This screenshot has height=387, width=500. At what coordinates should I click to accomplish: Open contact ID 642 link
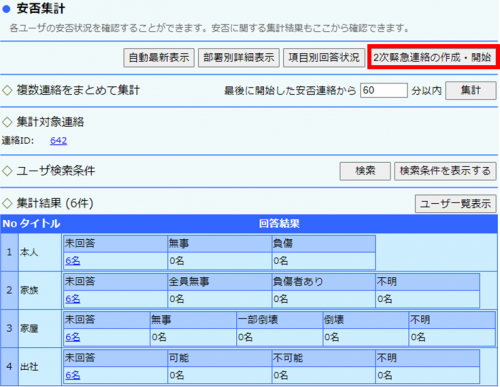point(58,141)
